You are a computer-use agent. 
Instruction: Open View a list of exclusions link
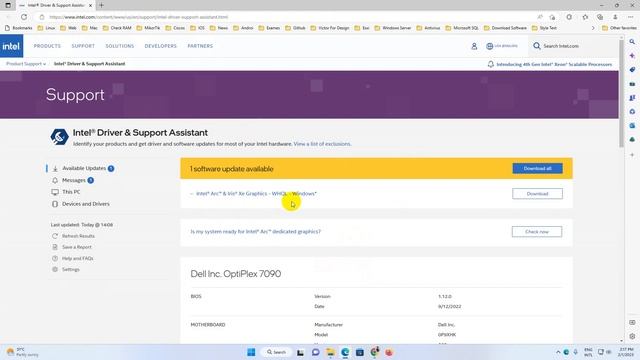click(322, 144)
